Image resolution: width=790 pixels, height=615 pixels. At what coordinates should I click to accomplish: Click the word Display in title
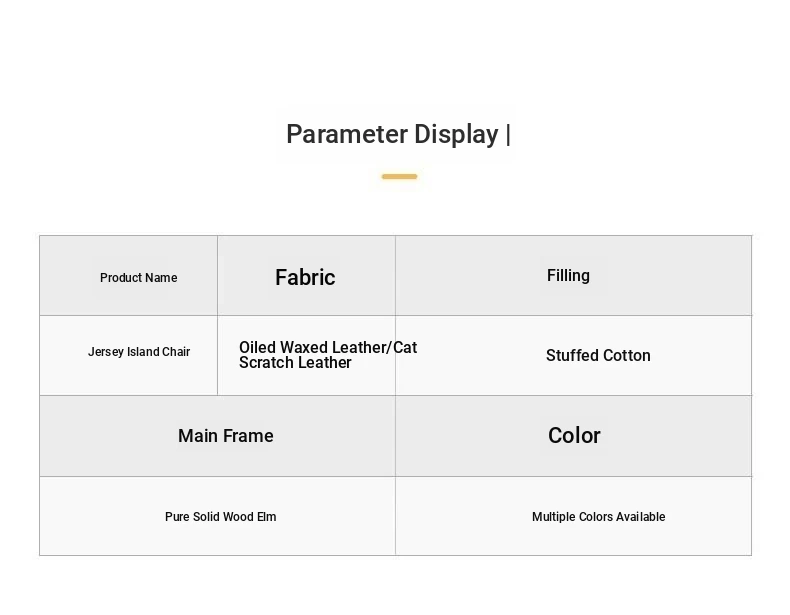456,134
